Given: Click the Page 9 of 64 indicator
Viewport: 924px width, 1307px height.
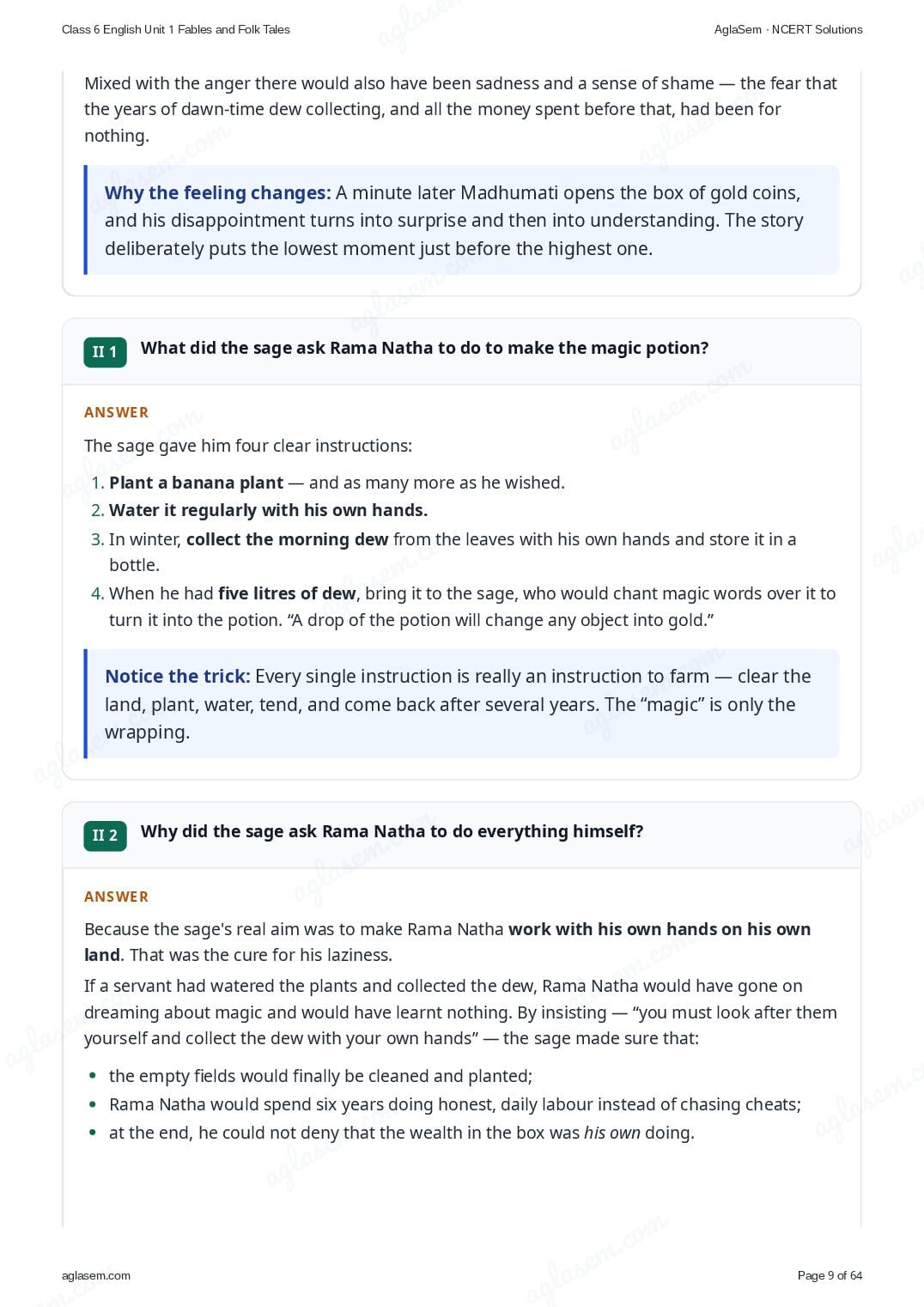Looking at the screenshot, I should [830, 1275].
